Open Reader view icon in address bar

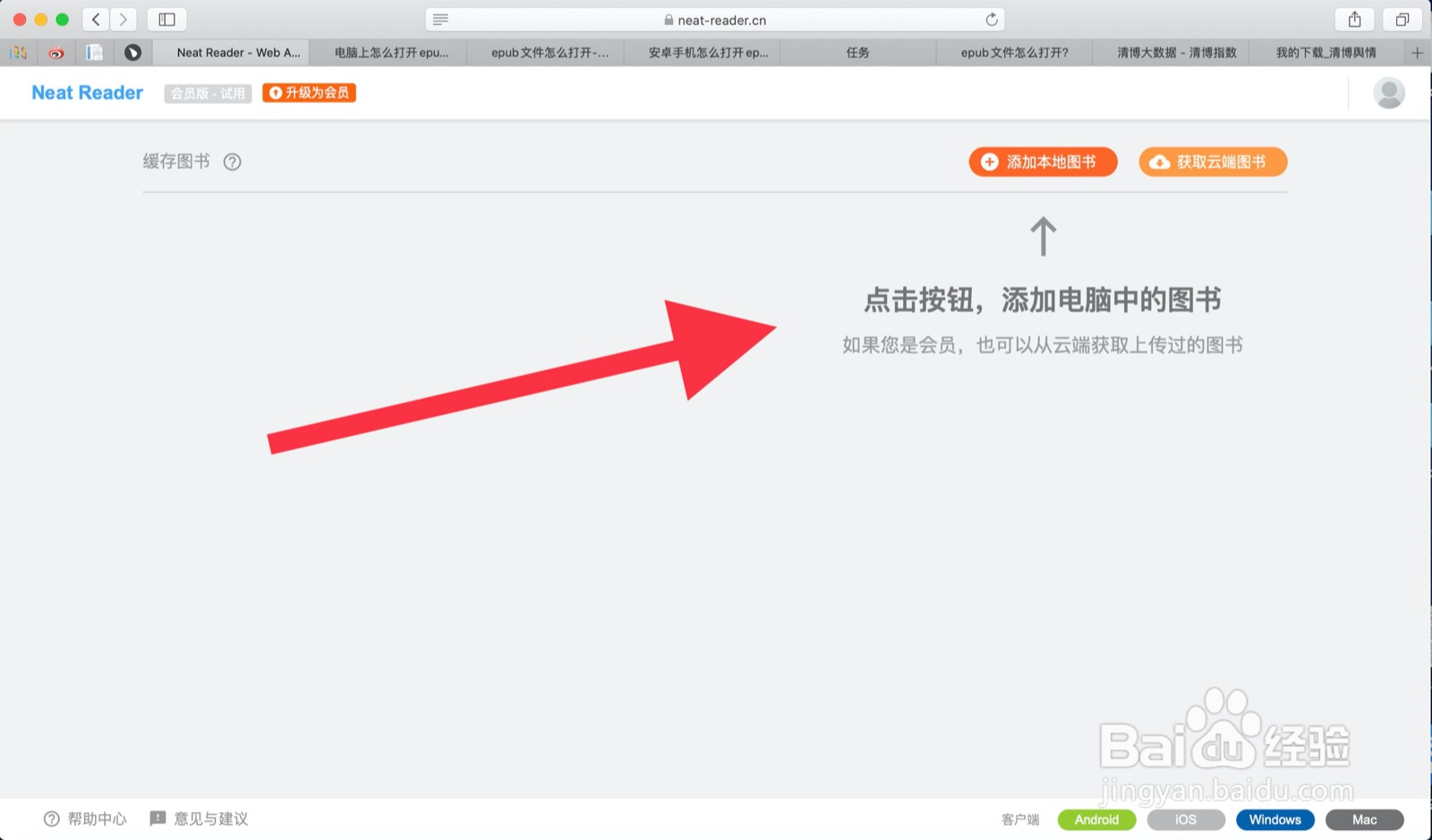(x=440, y=20)
